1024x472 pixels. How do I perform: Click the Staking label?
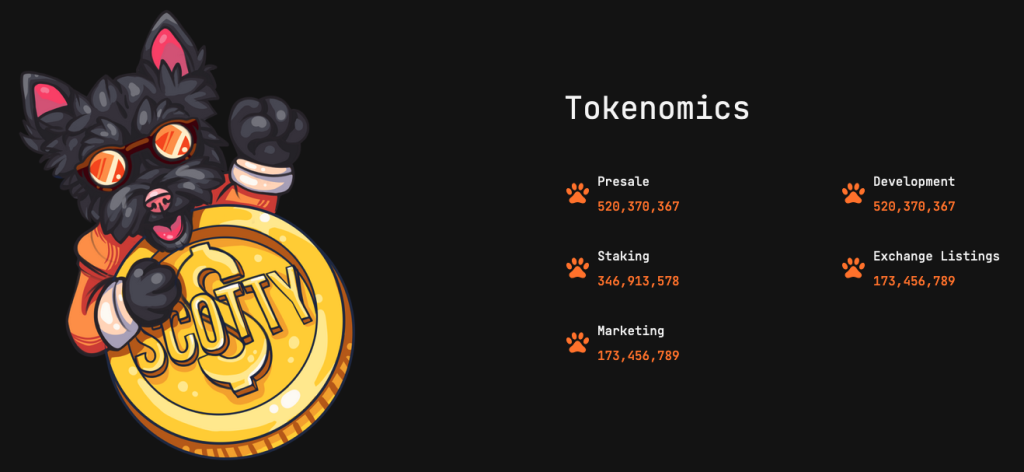click(x=623, y=256)
